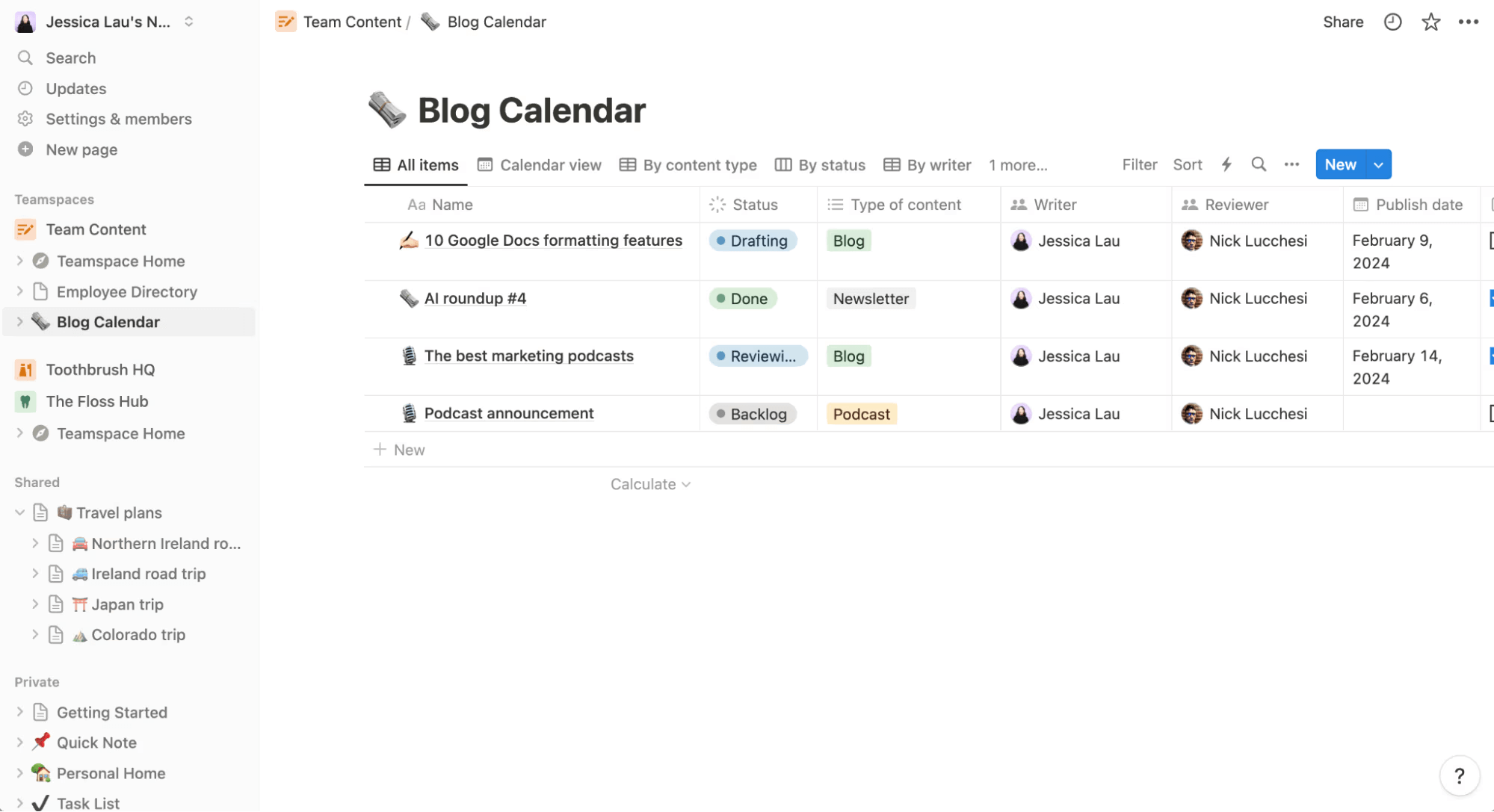1494x812 pixels.
Task: Open the database search icon
Action: coord(1259,164)
